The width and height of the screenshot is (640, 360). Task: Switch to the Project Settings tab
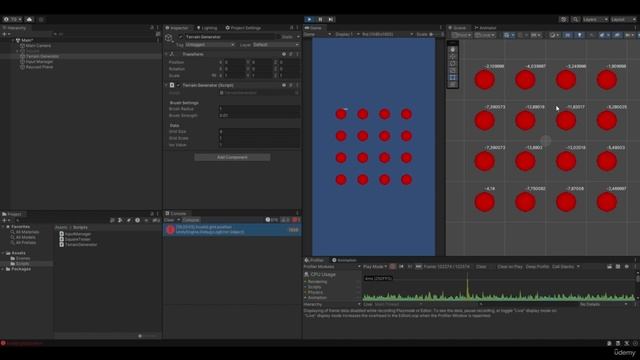tap(243, 28)
